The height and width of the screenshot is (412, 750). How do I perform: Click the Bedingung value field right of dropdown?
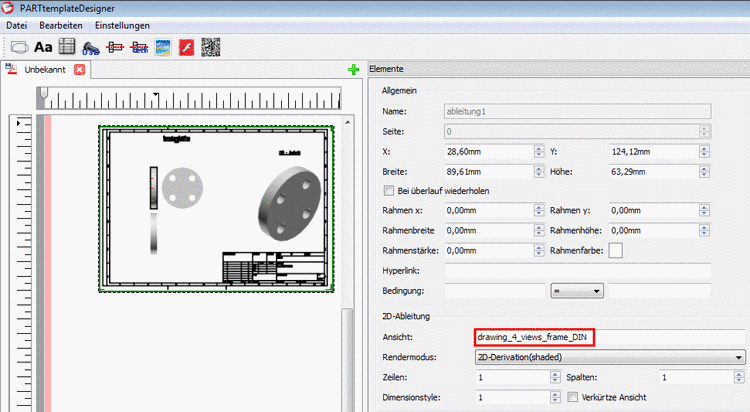(660, 291)
